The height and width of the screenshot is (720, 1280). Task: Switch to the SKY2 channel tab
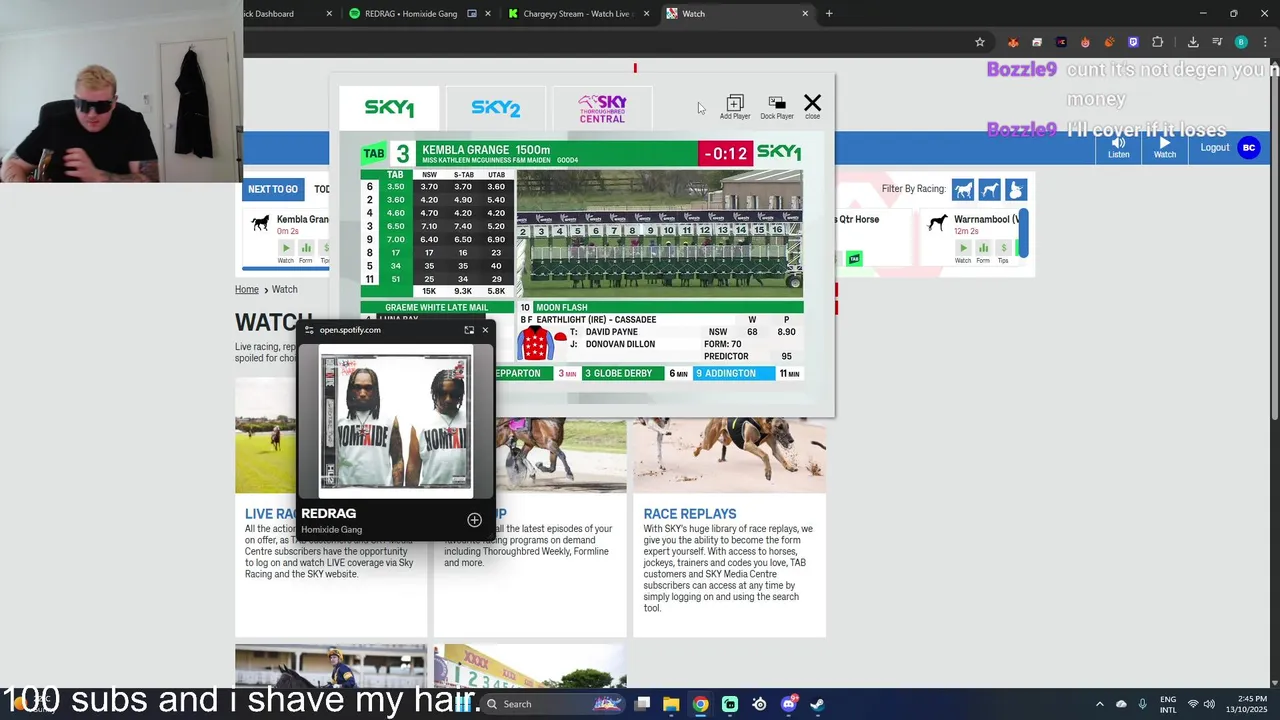click(496, 108)
